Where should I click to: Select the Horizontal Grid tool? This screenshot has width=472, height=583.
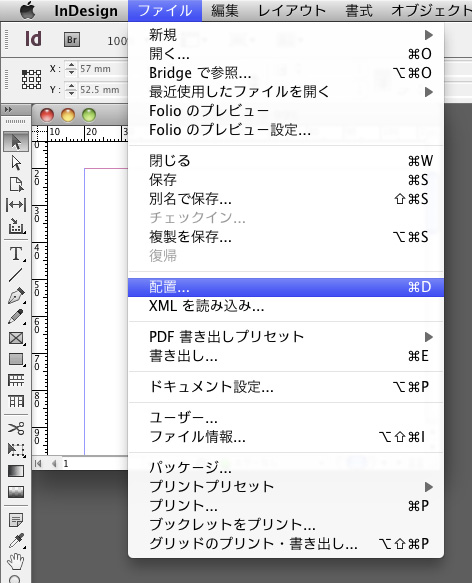(x=16, y=380)
